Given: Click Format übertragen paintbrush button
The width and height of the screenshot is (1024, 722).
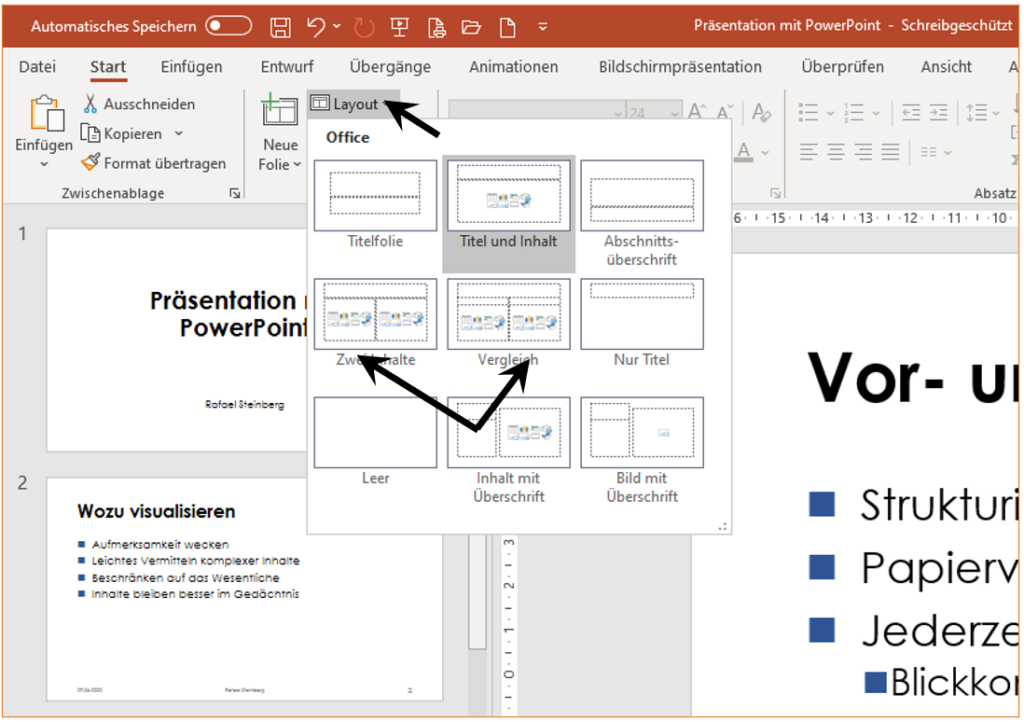Looking at the screenshot, I should point(153,163).
